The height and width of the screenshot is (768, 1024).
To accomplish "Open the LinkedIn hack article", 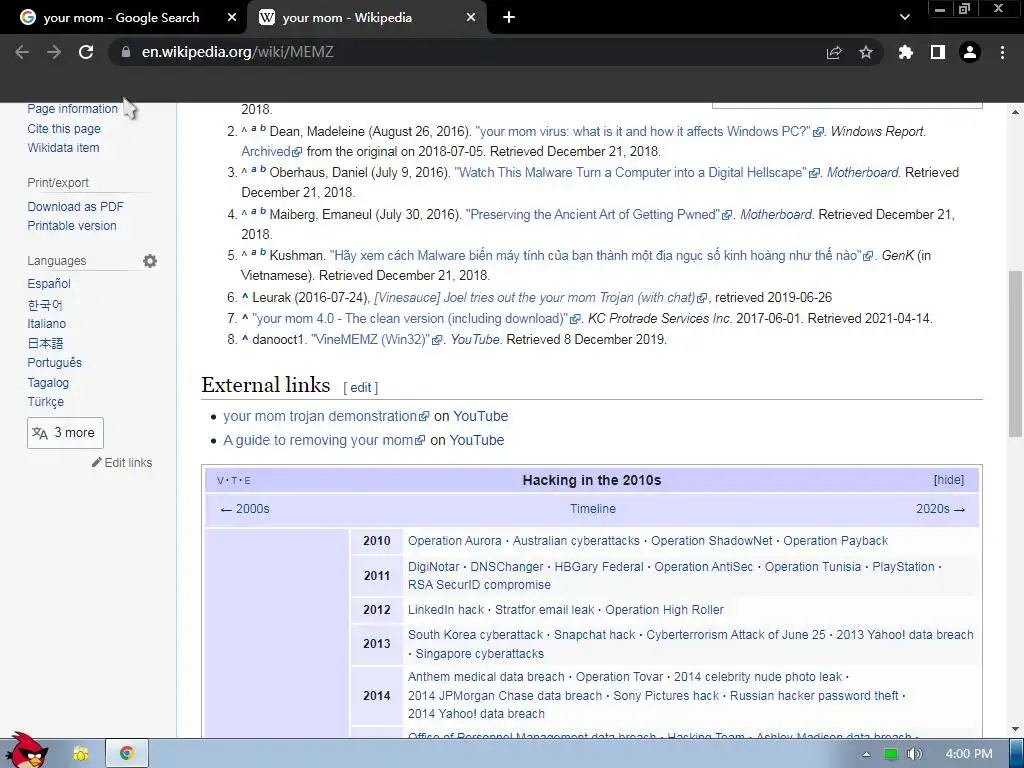I will 446,610.
